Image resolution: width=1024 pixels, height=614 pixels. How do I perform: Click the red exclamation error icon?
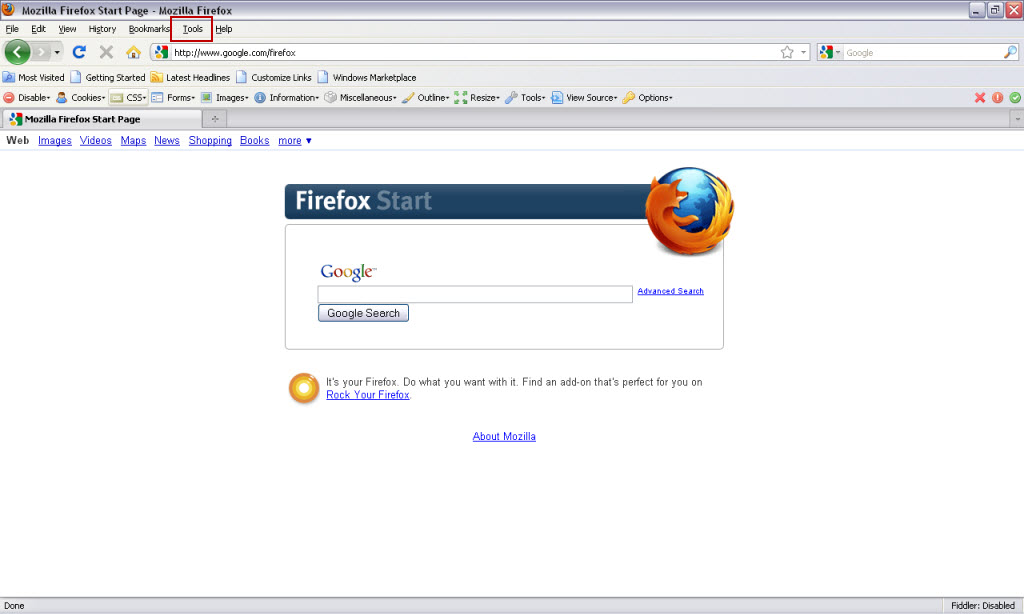pyautogui.click(x=997, y=97)
